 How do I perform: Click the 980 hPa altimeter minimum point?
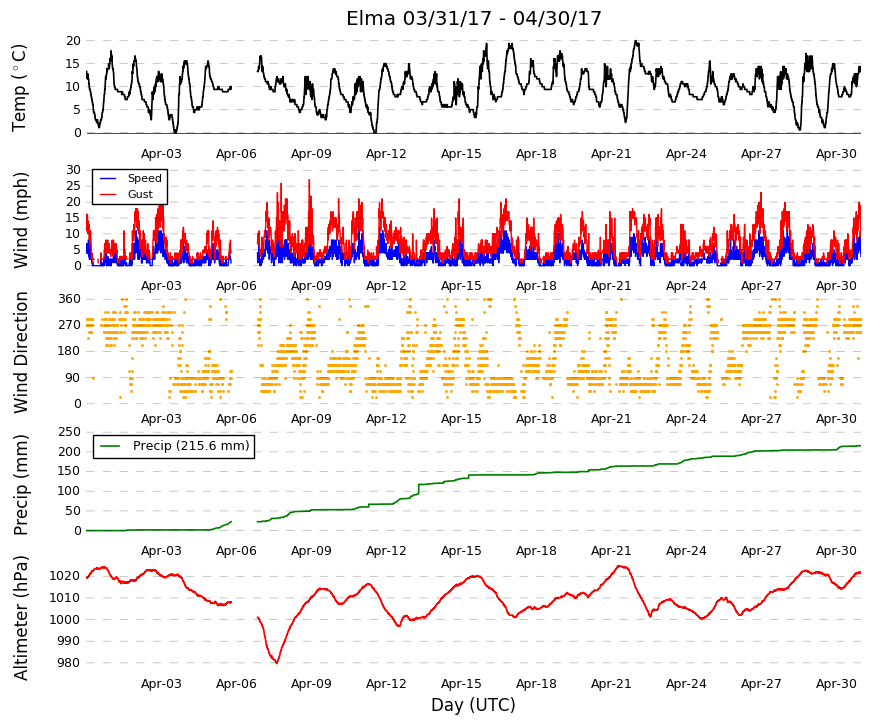(x=277, y=662)
